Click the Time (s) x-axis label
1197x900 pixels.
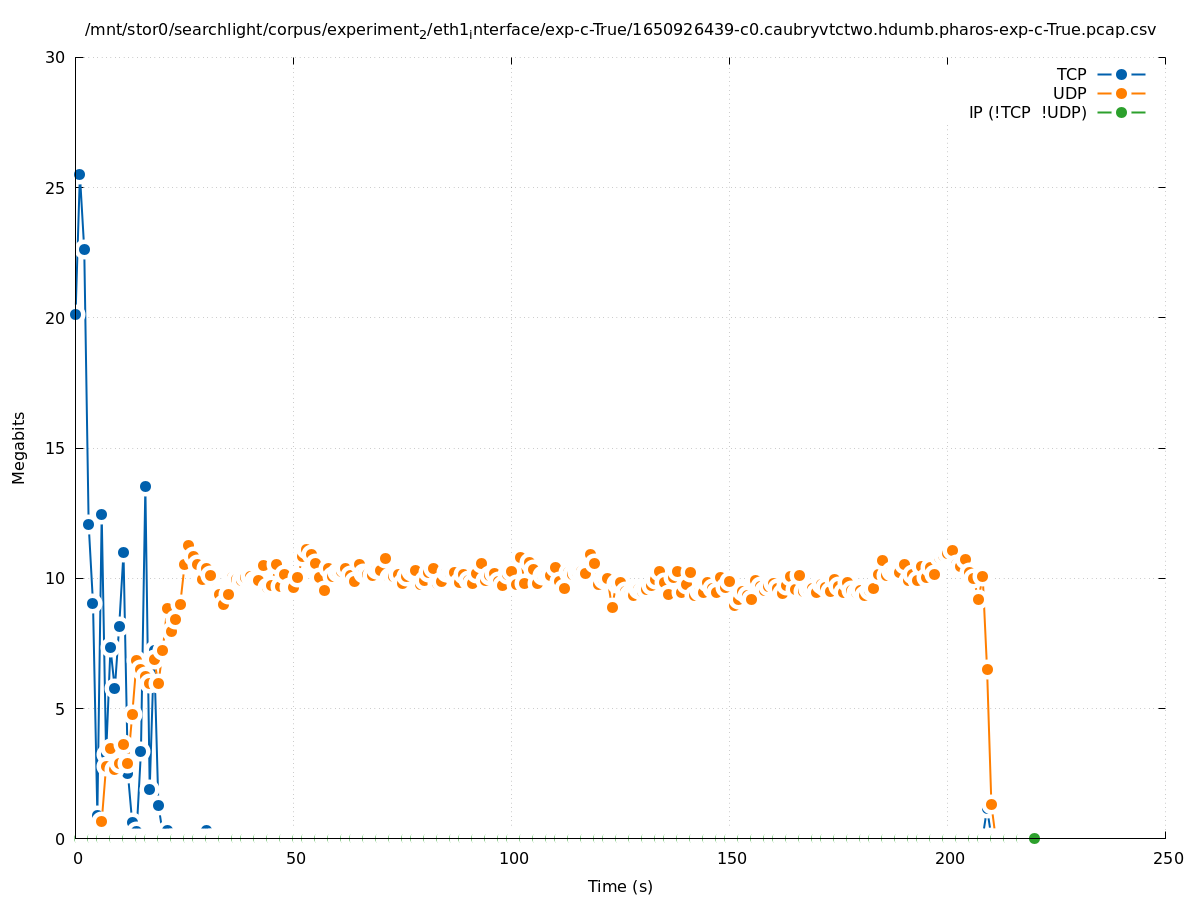[620, 886]
